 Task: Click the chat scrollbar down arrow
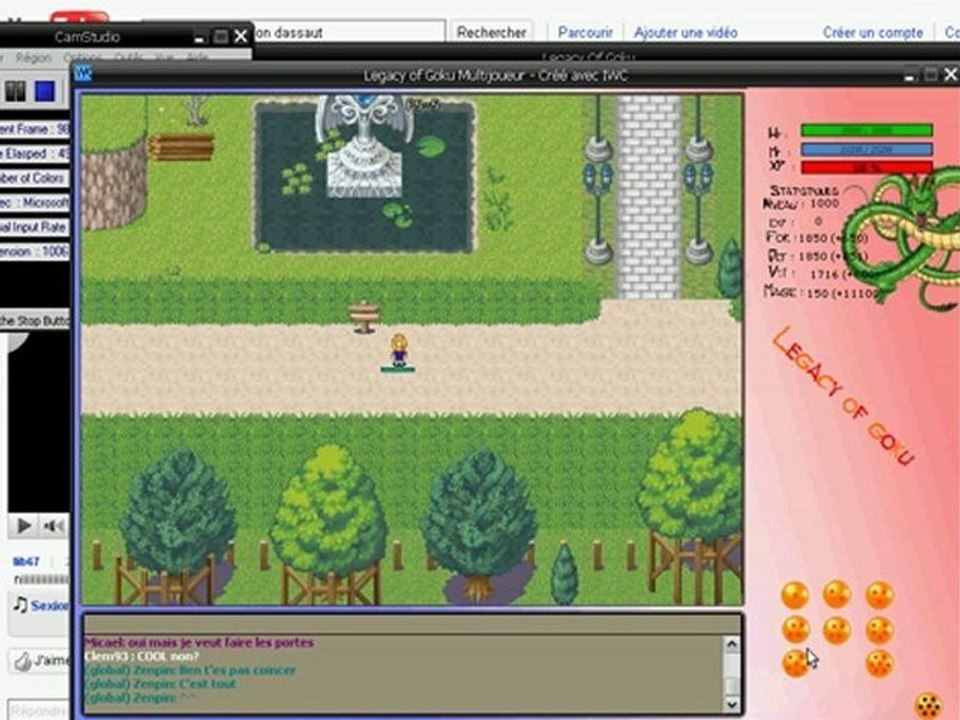(x=731, y=704)
